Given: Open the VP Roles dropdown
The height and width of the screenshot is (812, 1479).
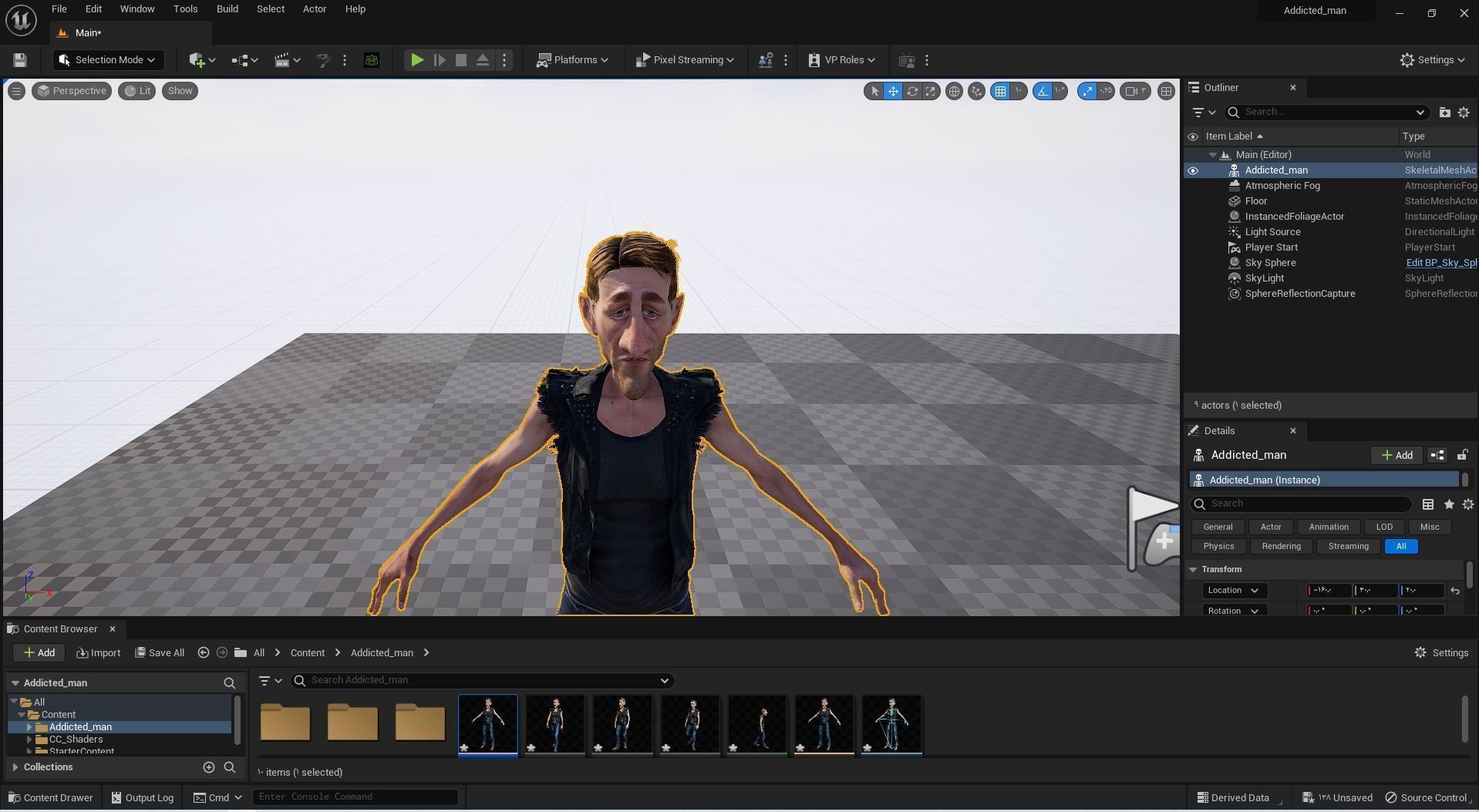Looking at the screenshot, I should (841, 60).
